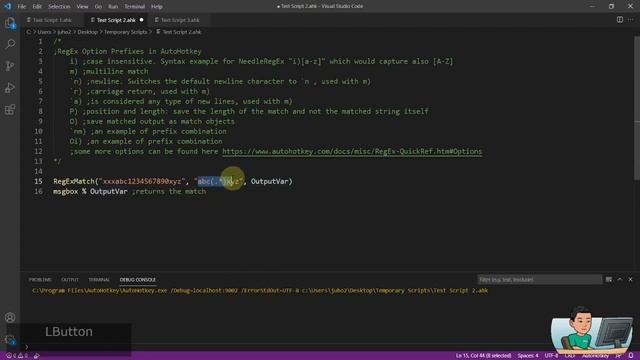Switch to the Problems panel tab
The height and width of the screenshot is (360, 640).
[40, 280]
